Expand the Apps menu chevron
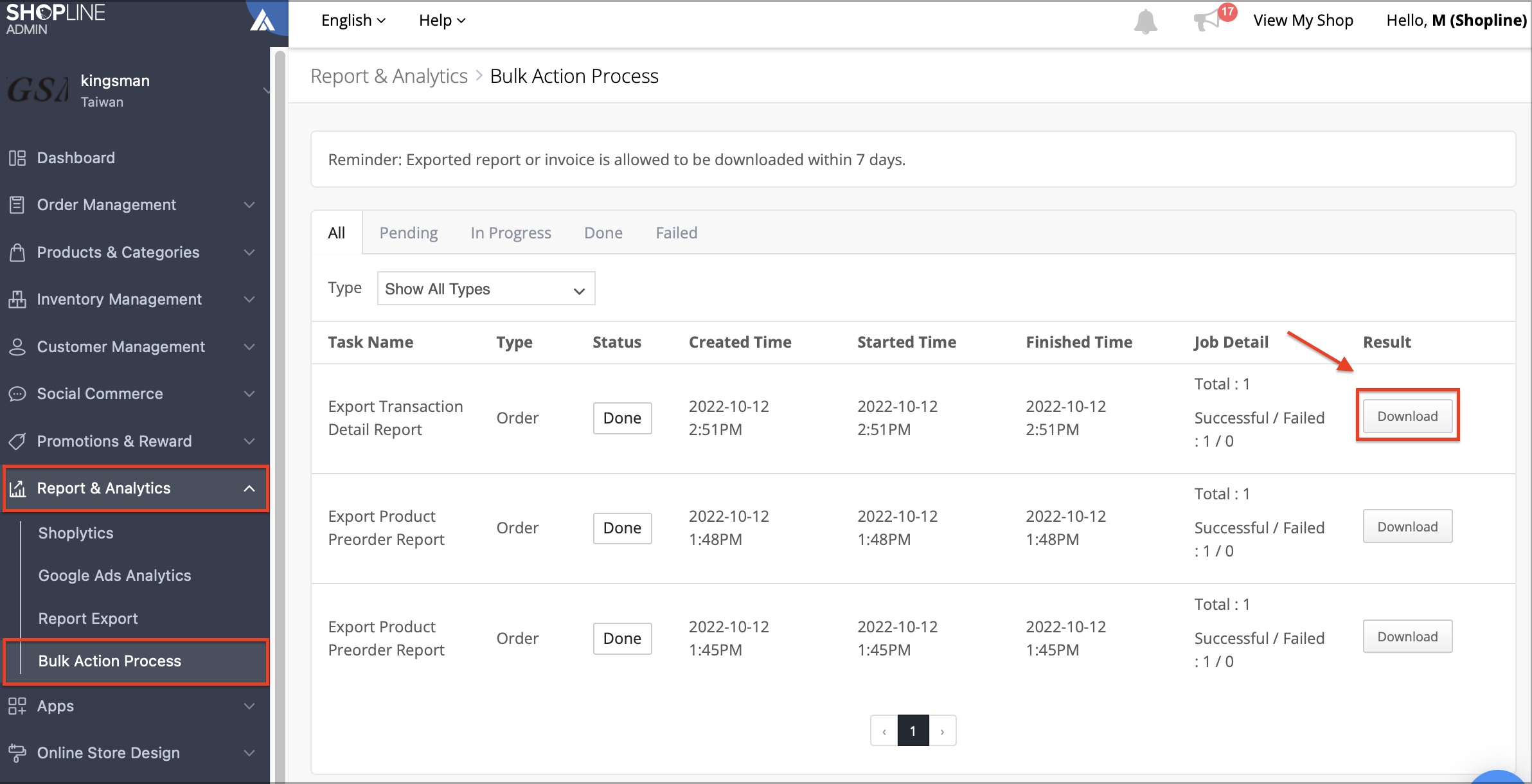 coord(249,706)
